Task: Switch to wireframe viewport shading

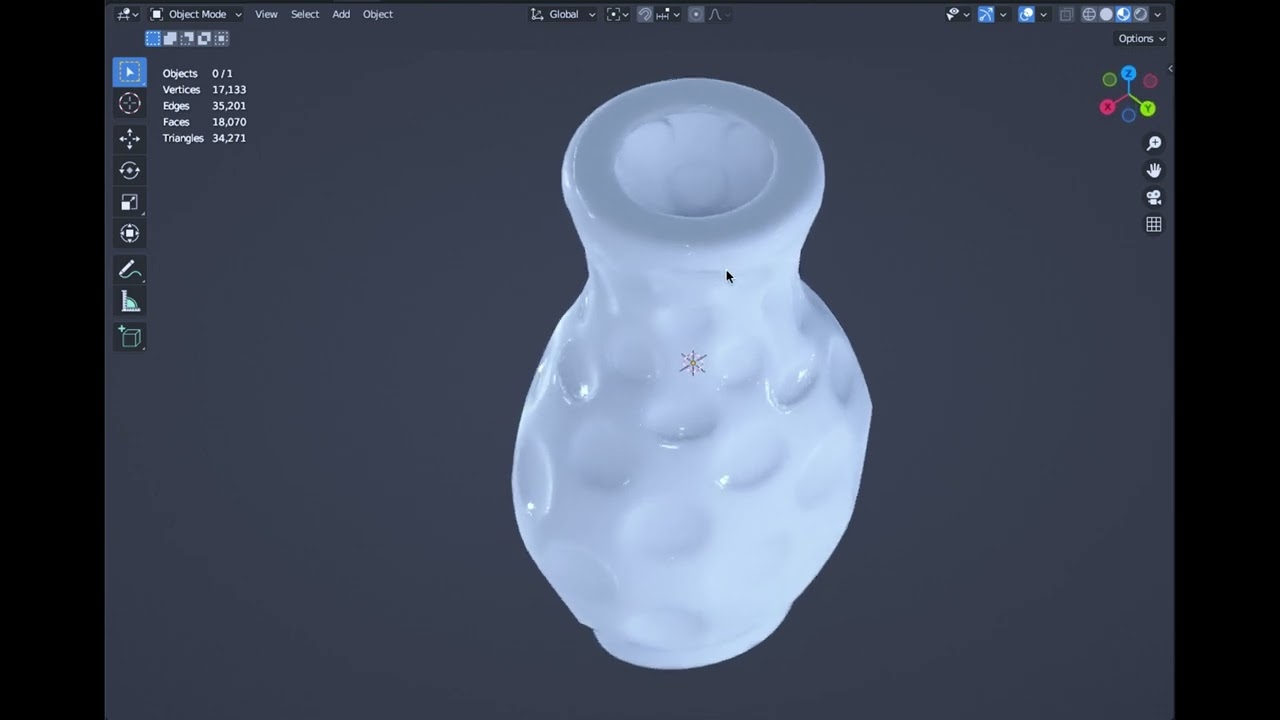Action: (1089, 14)
